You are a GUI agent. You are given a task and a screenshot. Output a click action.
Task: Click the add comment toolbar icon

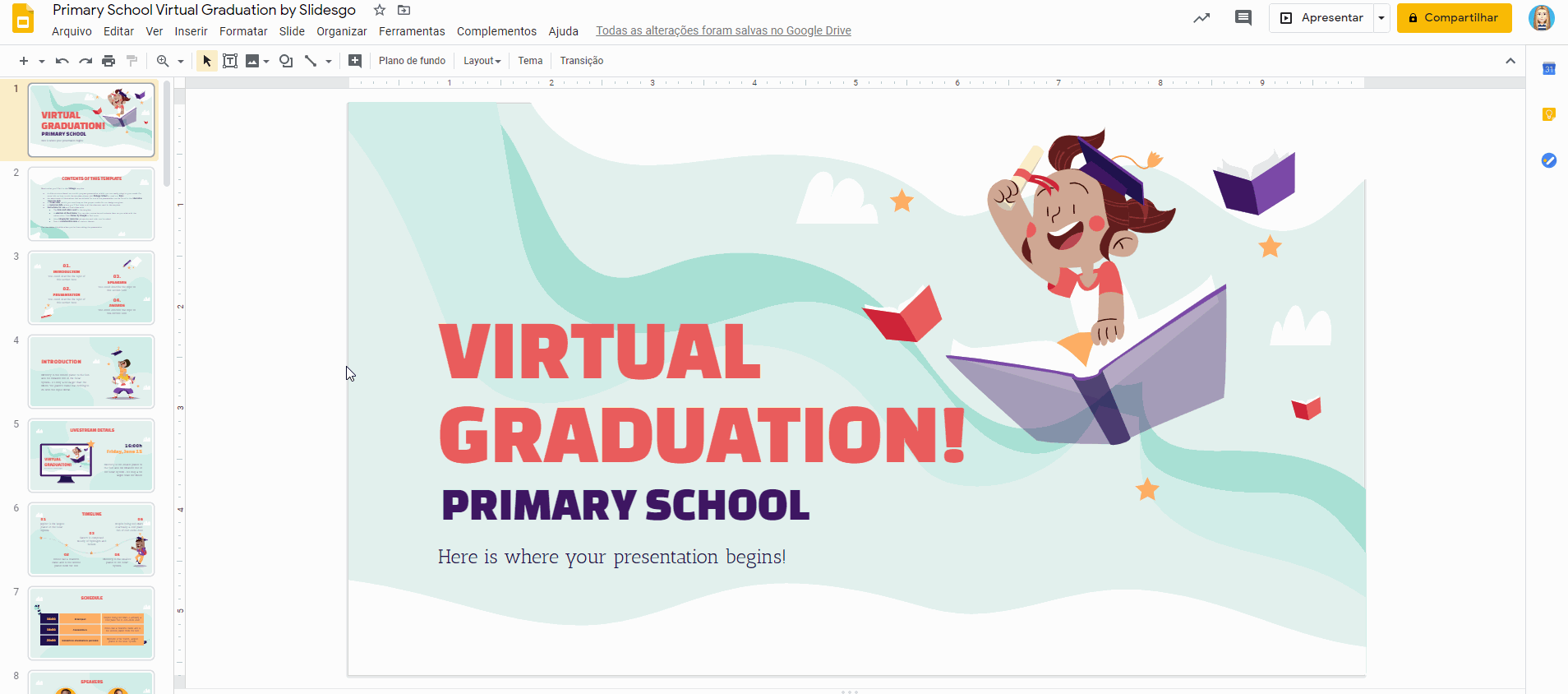coord(355,61)
